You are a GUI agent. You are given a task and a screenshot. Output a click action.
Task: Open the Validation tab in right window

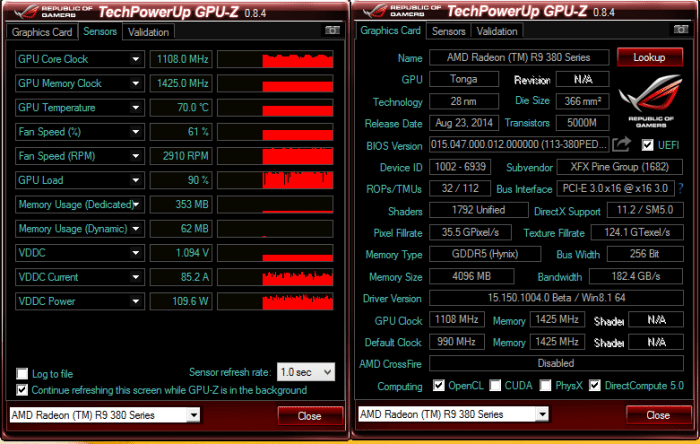pos(497,31)
